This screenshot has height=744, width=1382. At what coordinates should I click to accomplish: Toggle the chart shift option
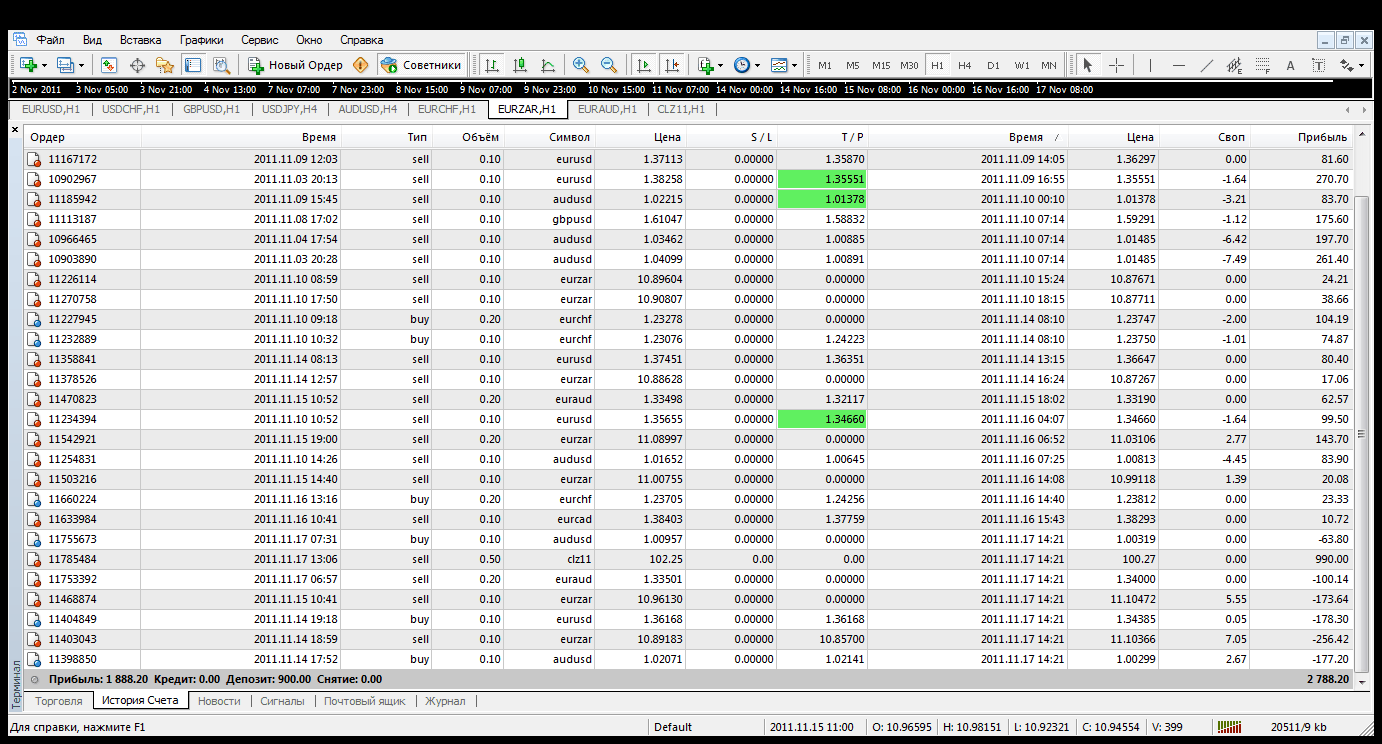coord(671,65)
